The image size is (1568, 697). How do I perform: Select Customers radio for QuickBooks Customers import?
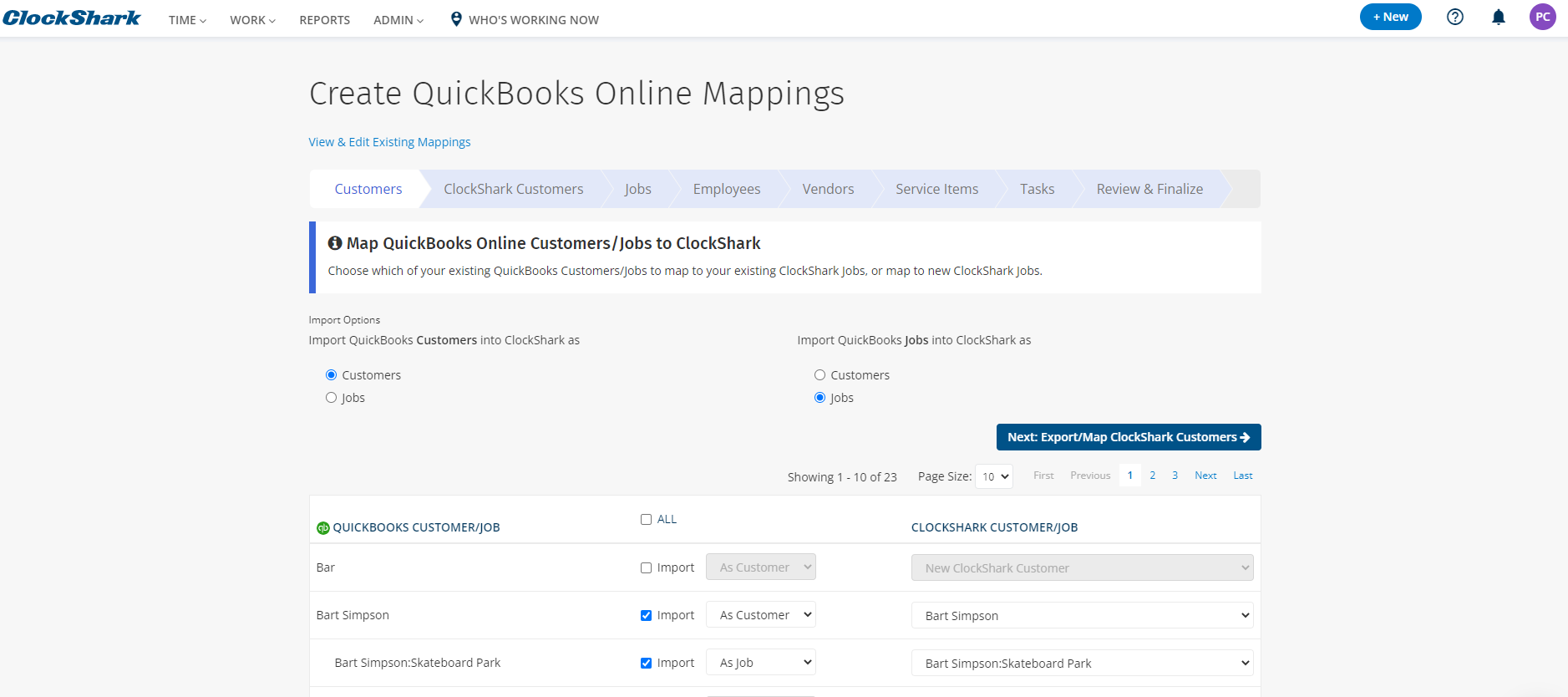331,375
